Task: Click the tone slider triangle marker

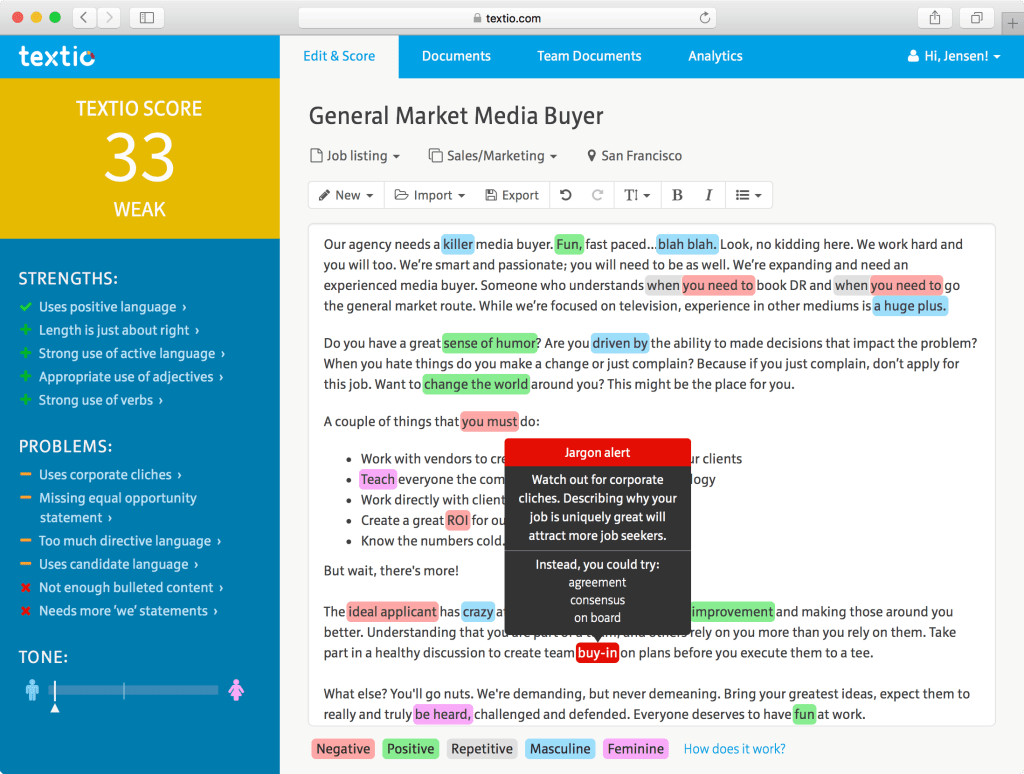Action: point(55,708)
